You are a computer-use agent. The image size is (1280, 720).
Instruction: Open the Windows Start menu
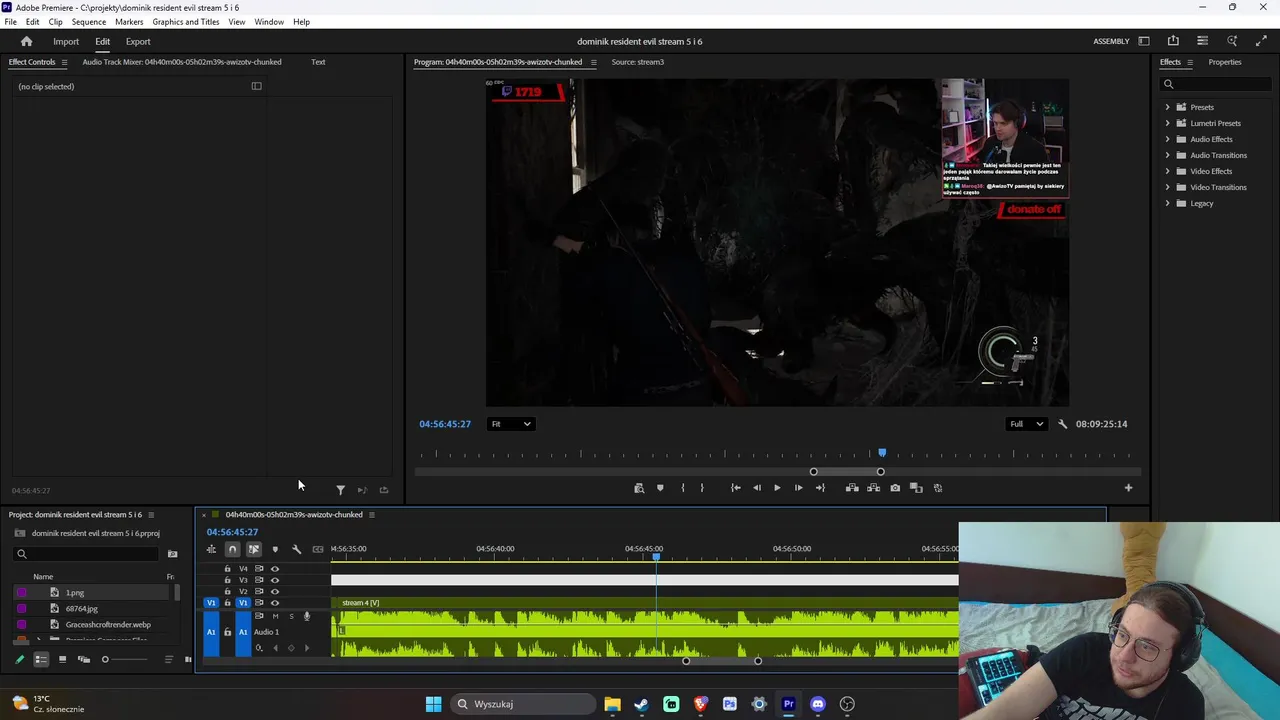[x=433, y=704]
